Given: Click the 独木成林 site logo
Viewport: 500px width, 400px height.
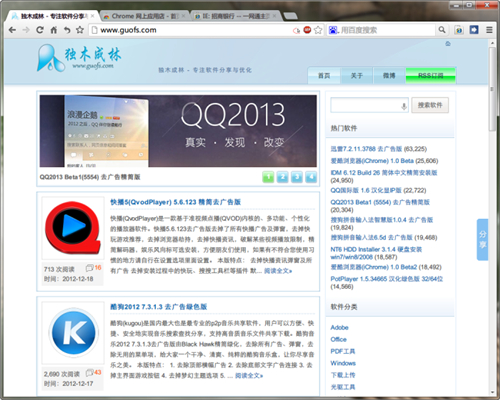Looking at the screenshot, I should click(x=79, y=58).
